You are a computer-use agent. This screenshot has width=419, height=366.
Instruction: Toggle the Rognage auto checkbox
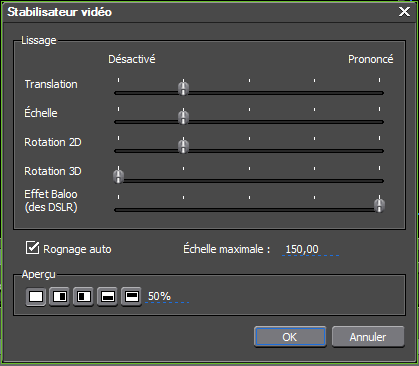(32, 248)
